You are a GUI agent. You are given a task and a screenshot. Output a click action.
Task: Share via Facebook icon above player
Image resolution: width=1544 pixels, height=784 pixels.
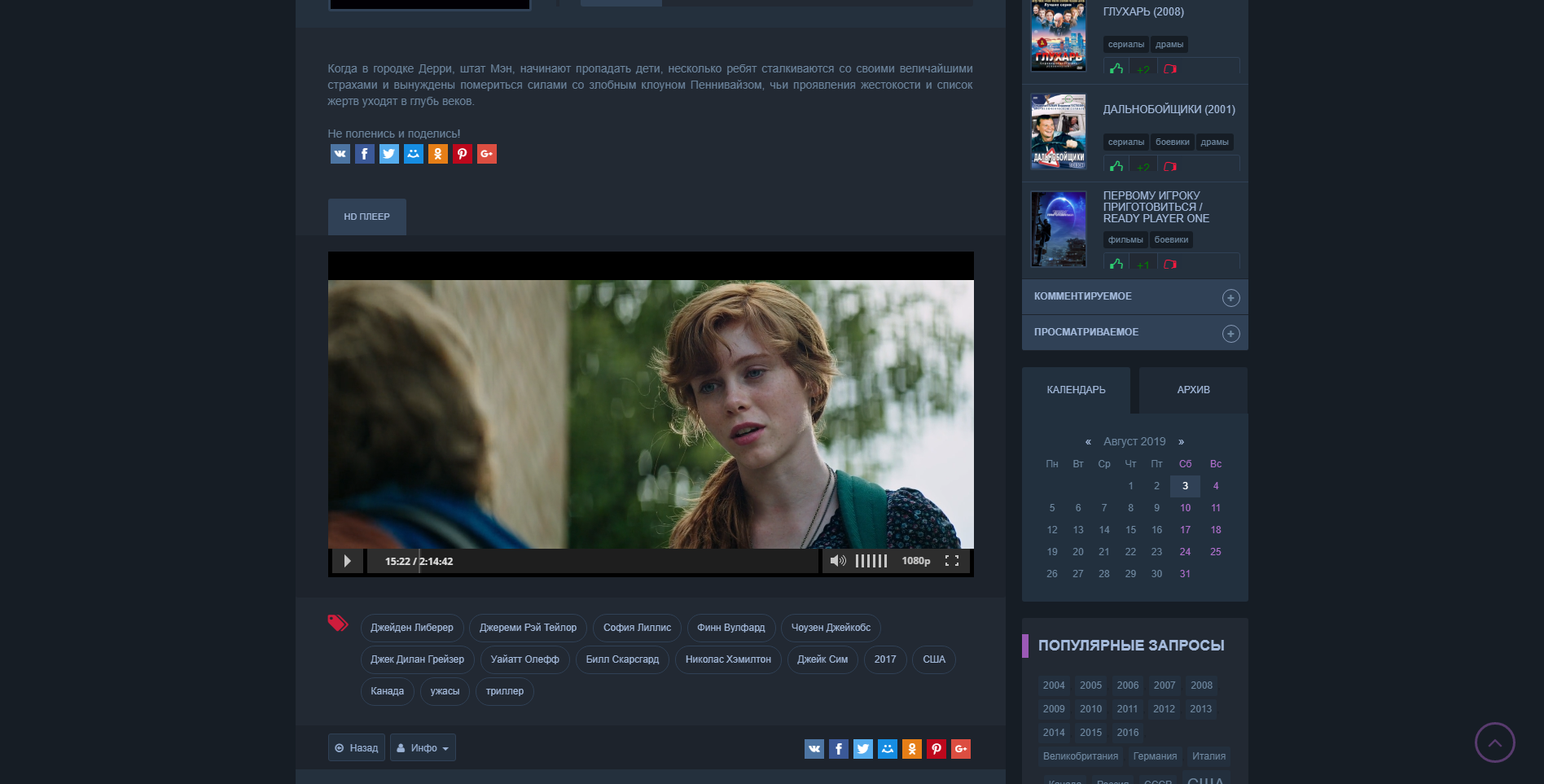point(364,154)
